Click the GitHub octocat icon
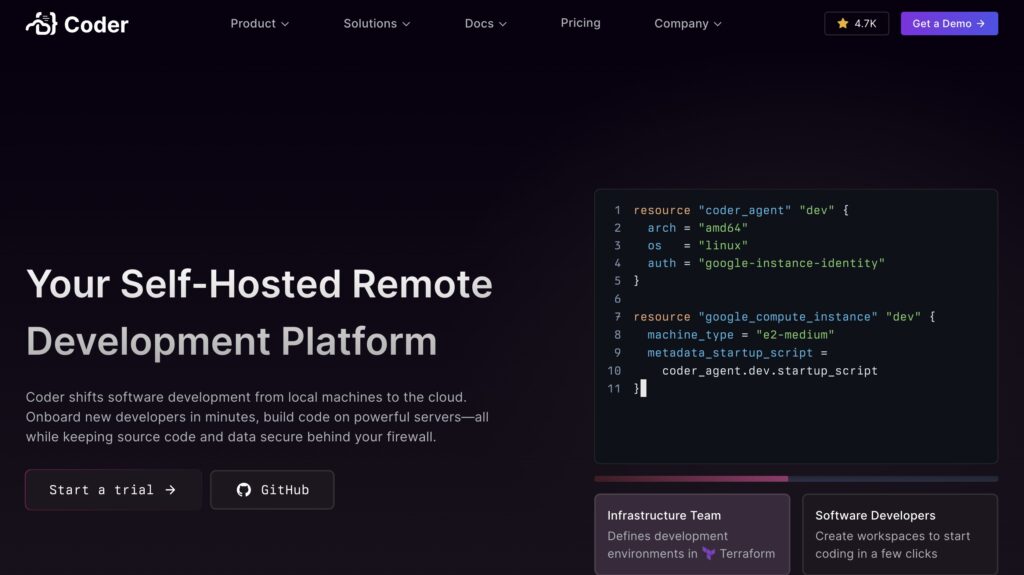 click(243, 490)
